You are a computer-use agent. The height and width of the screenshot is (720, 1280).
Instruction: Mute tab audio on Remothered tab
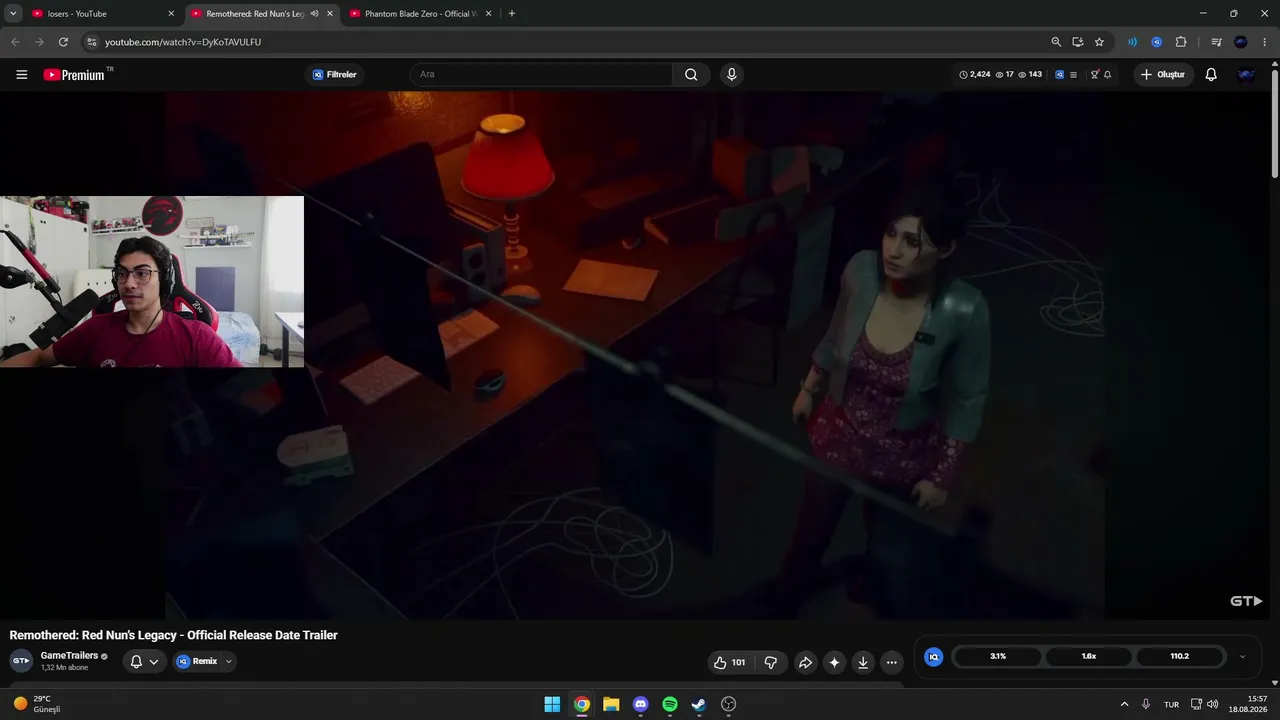314,14
